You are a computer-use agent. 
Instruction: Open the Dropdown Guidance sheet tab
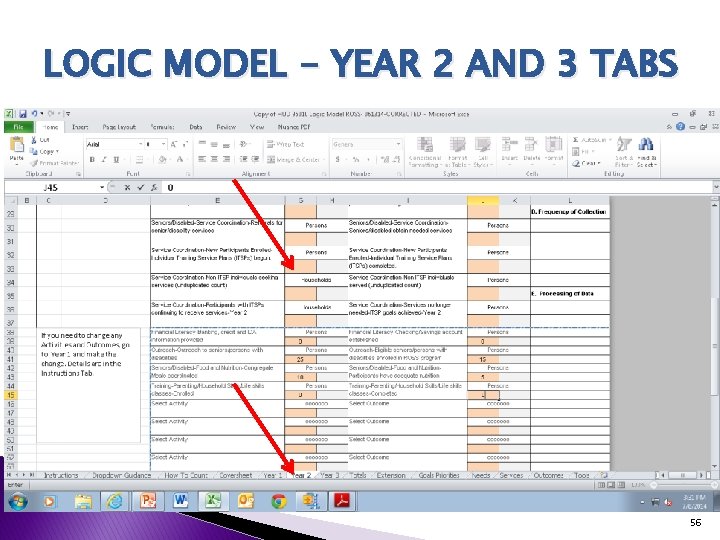pos(122,475)
